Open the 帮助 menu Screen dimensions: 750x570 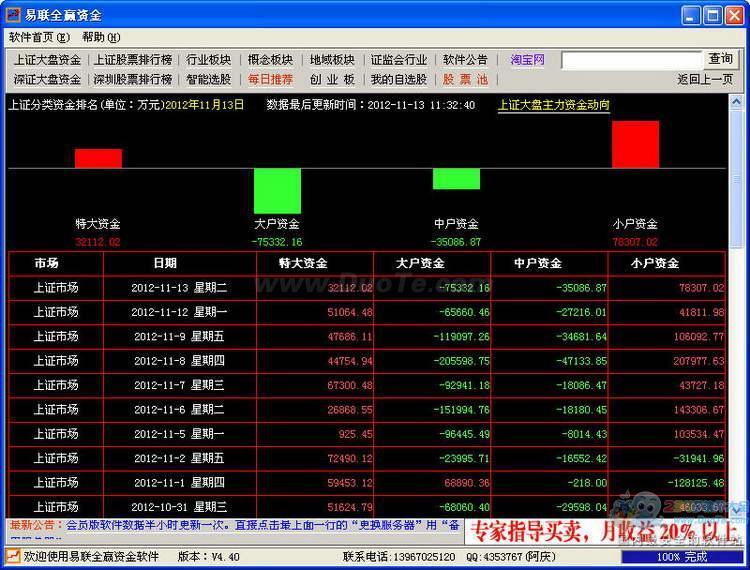(101, 37)
